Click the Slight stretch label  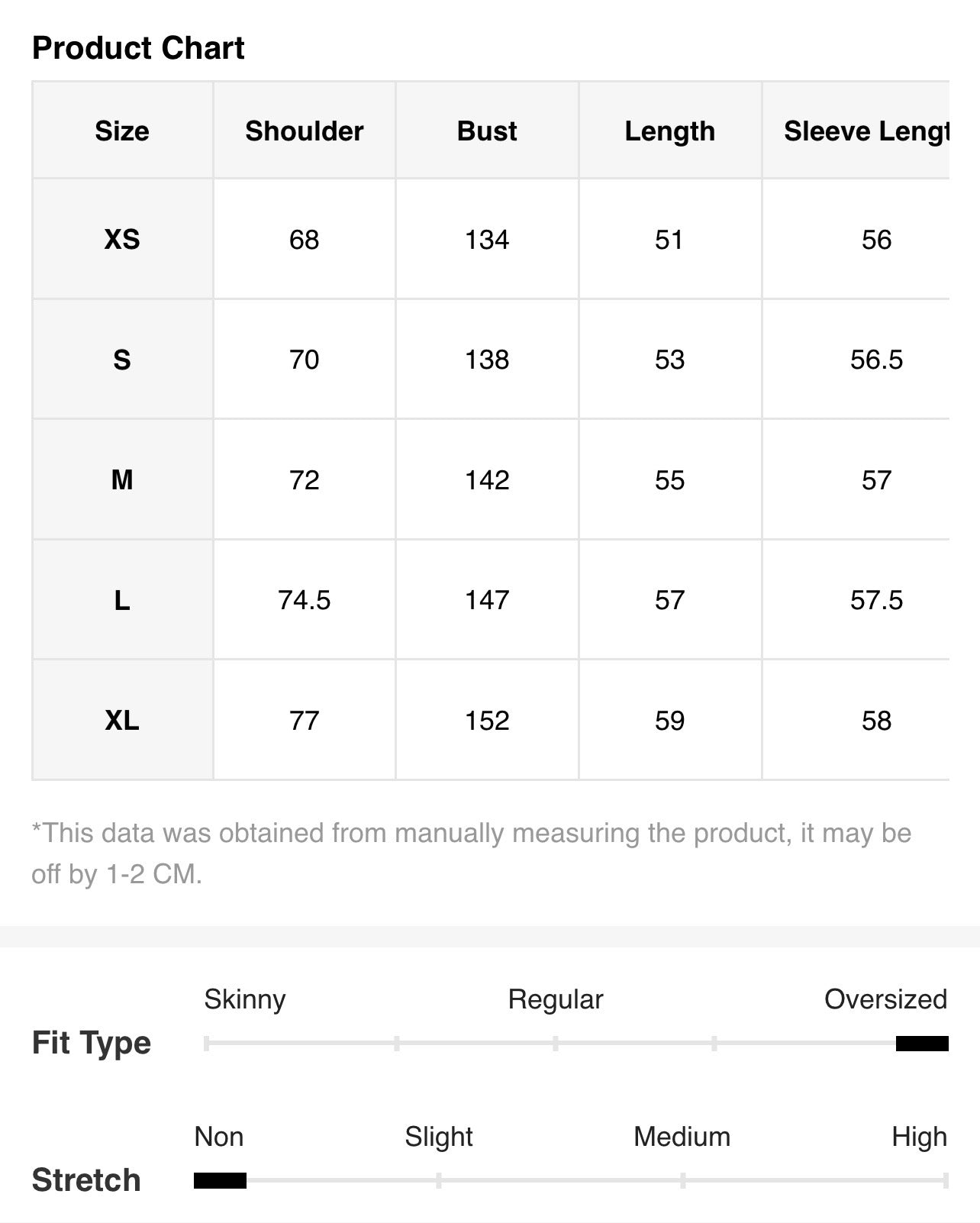pos(439,1137)
